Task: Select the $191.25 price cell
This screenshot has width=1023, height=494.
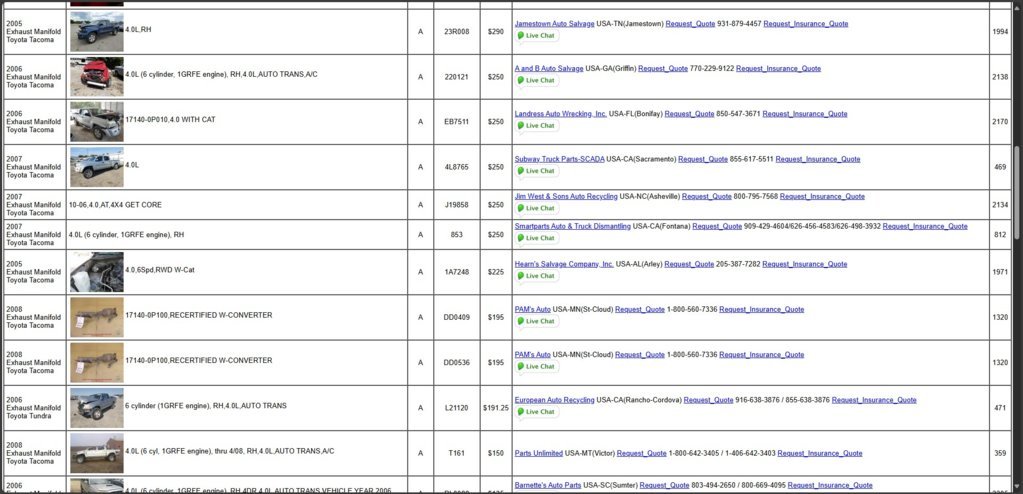Action: coord(496,408)
